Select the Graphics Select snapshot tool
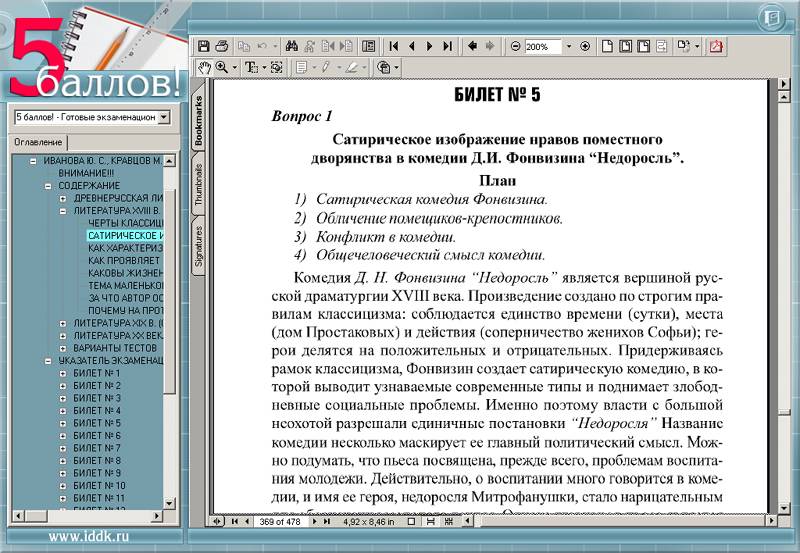This screenshot has width=800, height=553. coord(277,67)
